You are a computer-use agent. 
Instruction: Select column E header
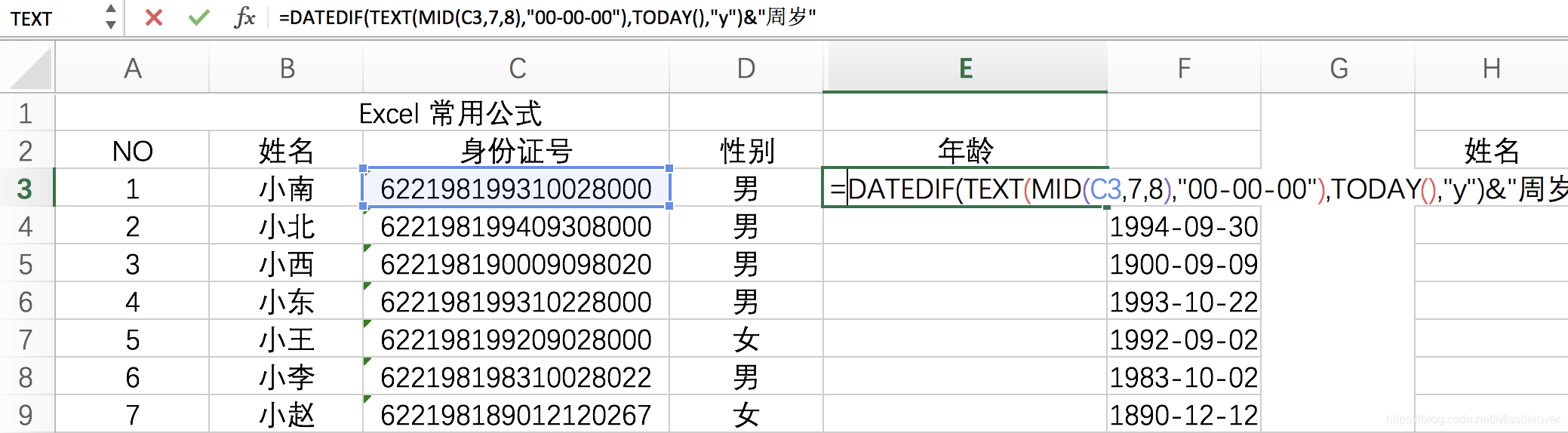tap(965, 69)
